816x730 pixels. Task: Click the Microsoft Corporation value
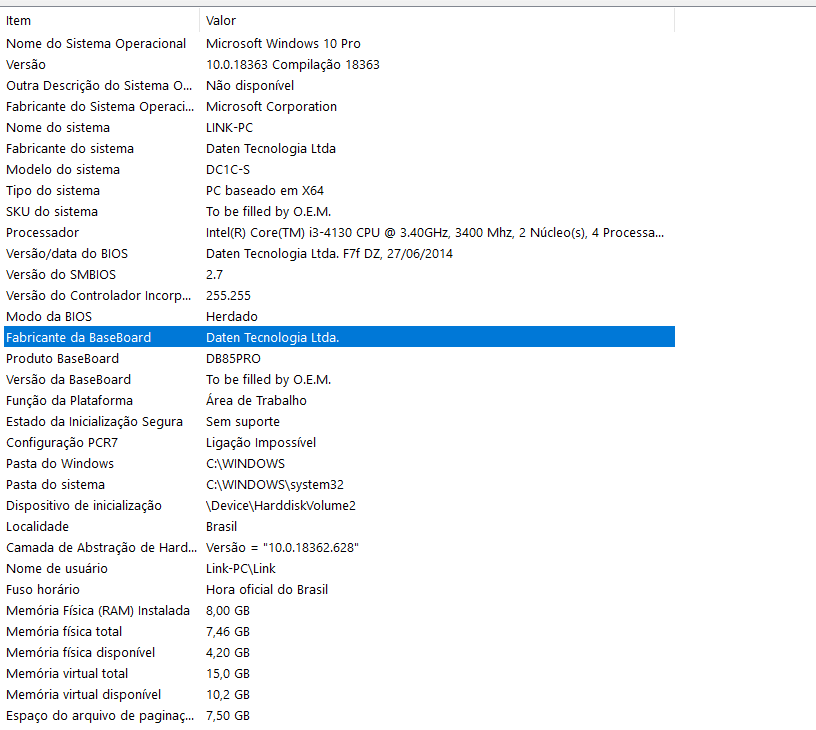tap(271, 107)
